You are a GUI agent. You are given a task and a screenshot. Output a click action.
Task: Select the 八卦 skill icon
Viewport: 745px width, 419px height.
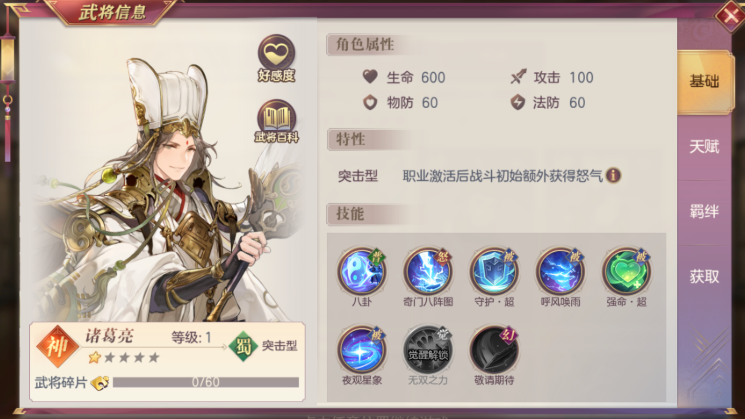pyautogui.click(x=362, y=271)
